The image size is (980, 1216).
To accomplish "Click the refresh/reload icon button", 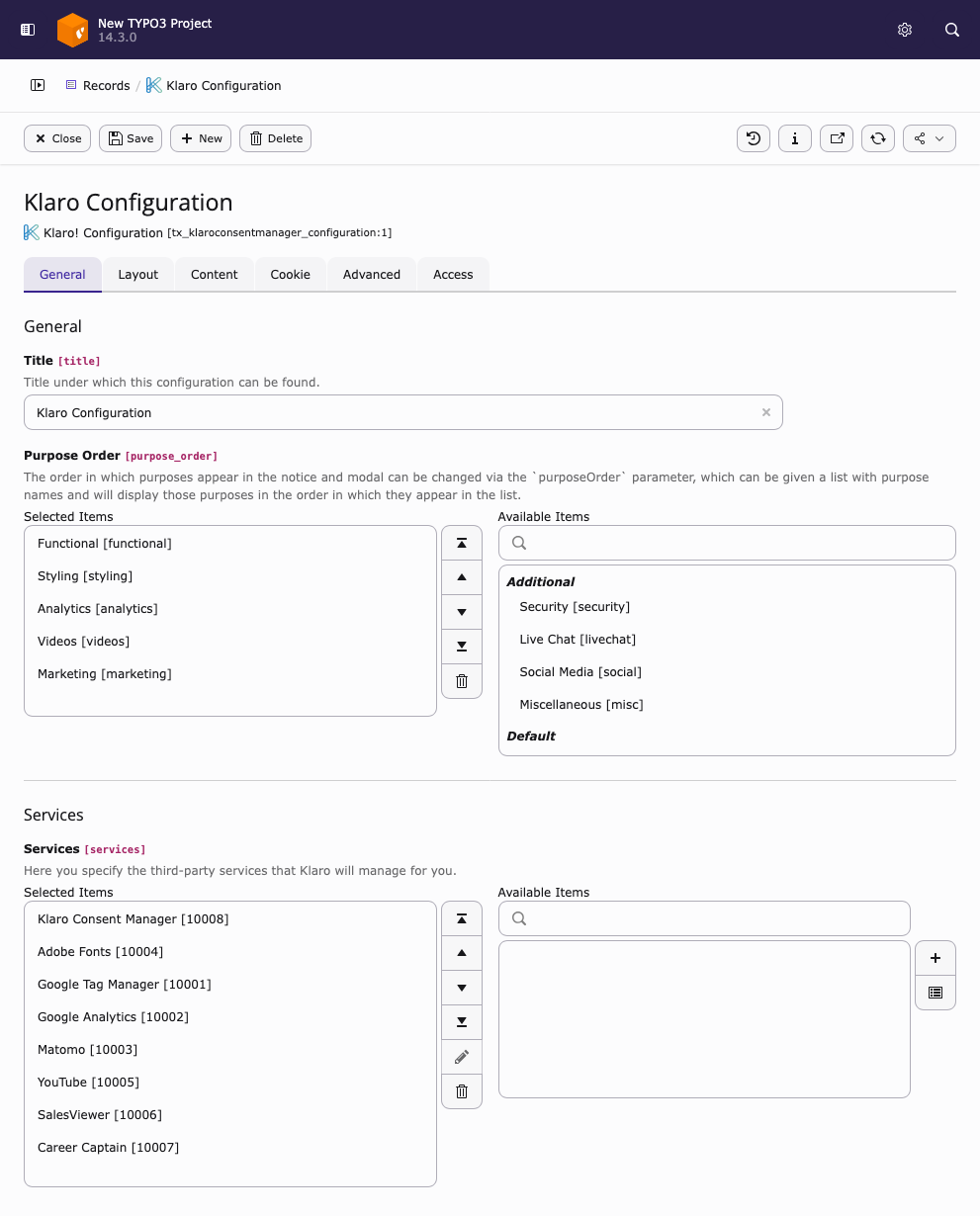I will (x=878, y=138).
